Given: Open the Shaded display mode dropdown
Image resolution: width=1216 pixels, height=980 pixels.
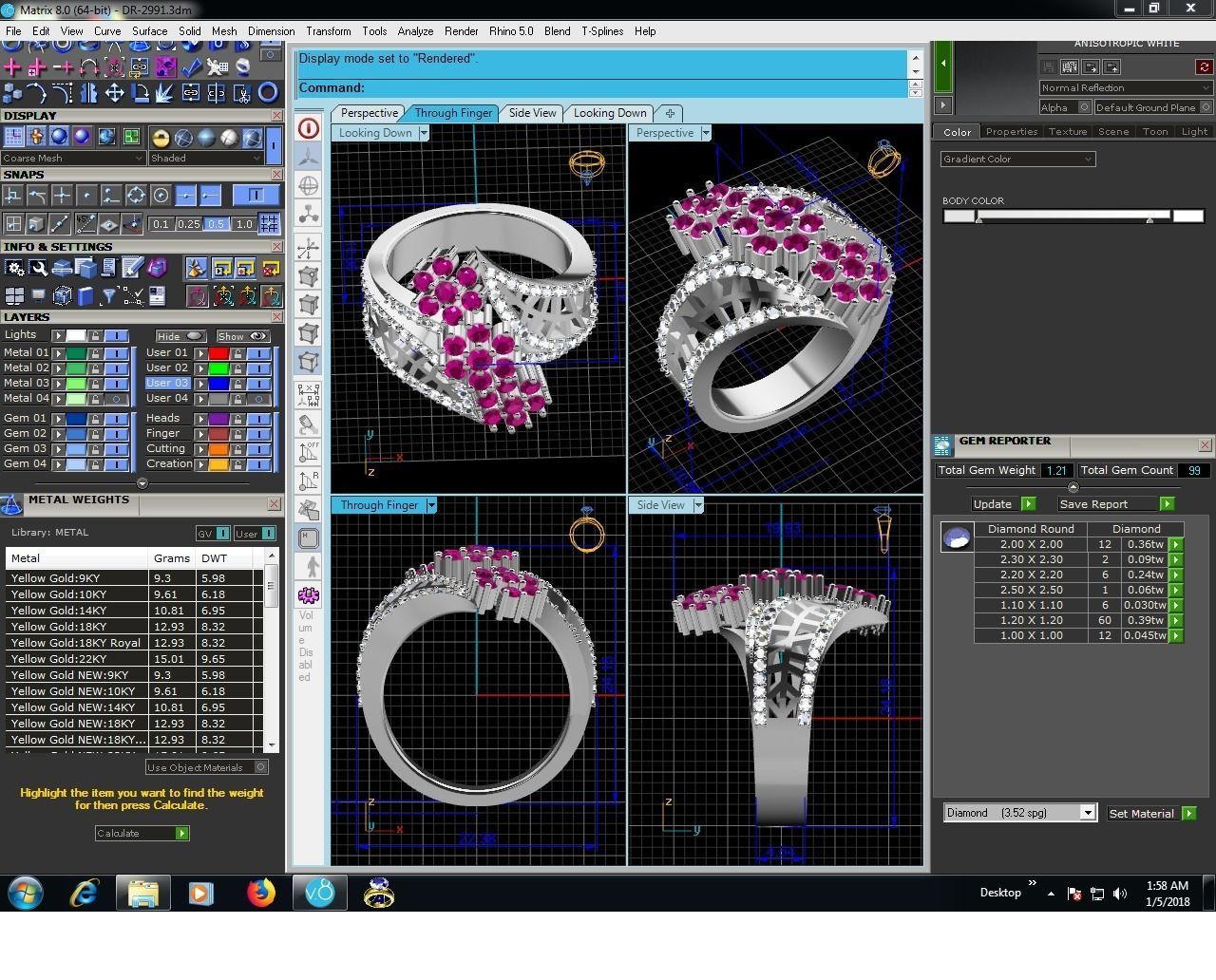Looking at the screenshot, I should pos(205,159).
